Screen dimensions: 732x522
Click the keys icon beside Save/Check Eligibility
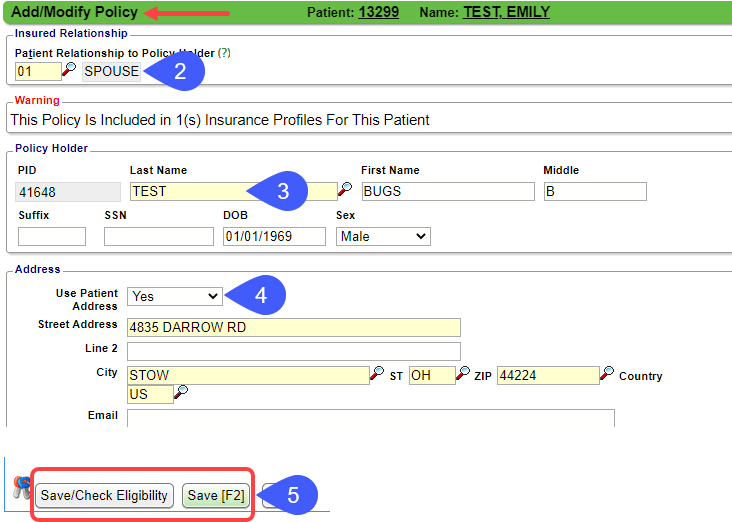click(x=21, y=488)
